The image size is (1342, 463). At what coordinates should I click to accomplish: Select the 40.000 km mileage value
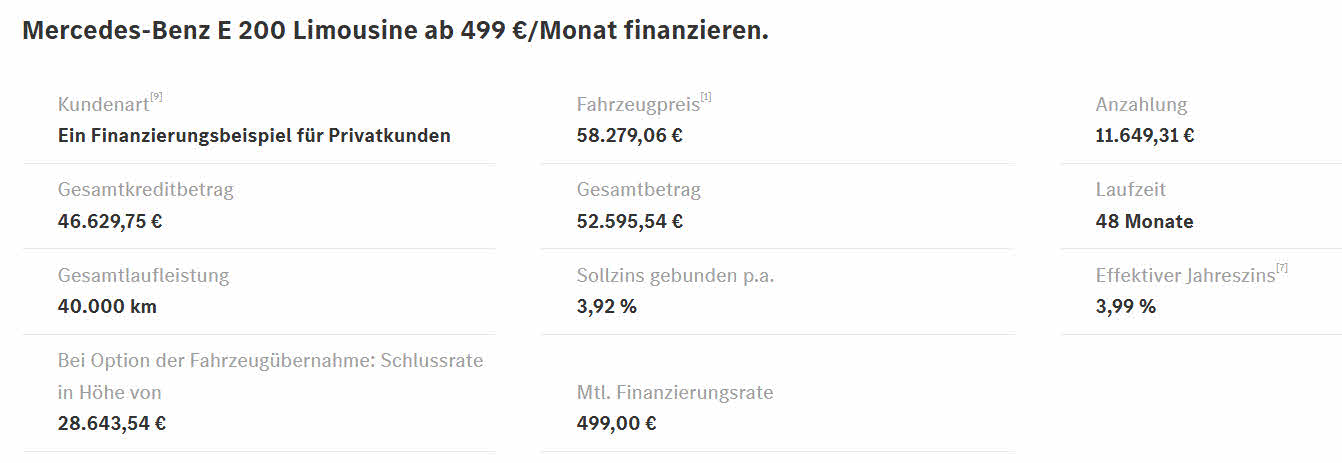(107, 306)
